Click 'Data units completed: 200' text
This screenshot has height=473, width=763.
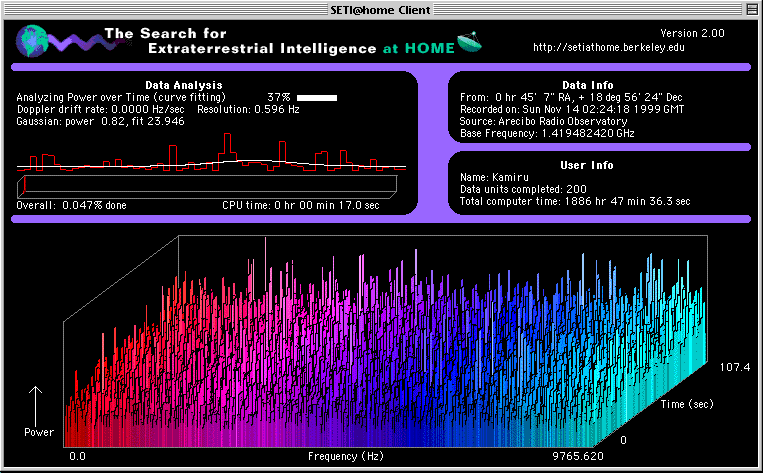tap(523, 189)
